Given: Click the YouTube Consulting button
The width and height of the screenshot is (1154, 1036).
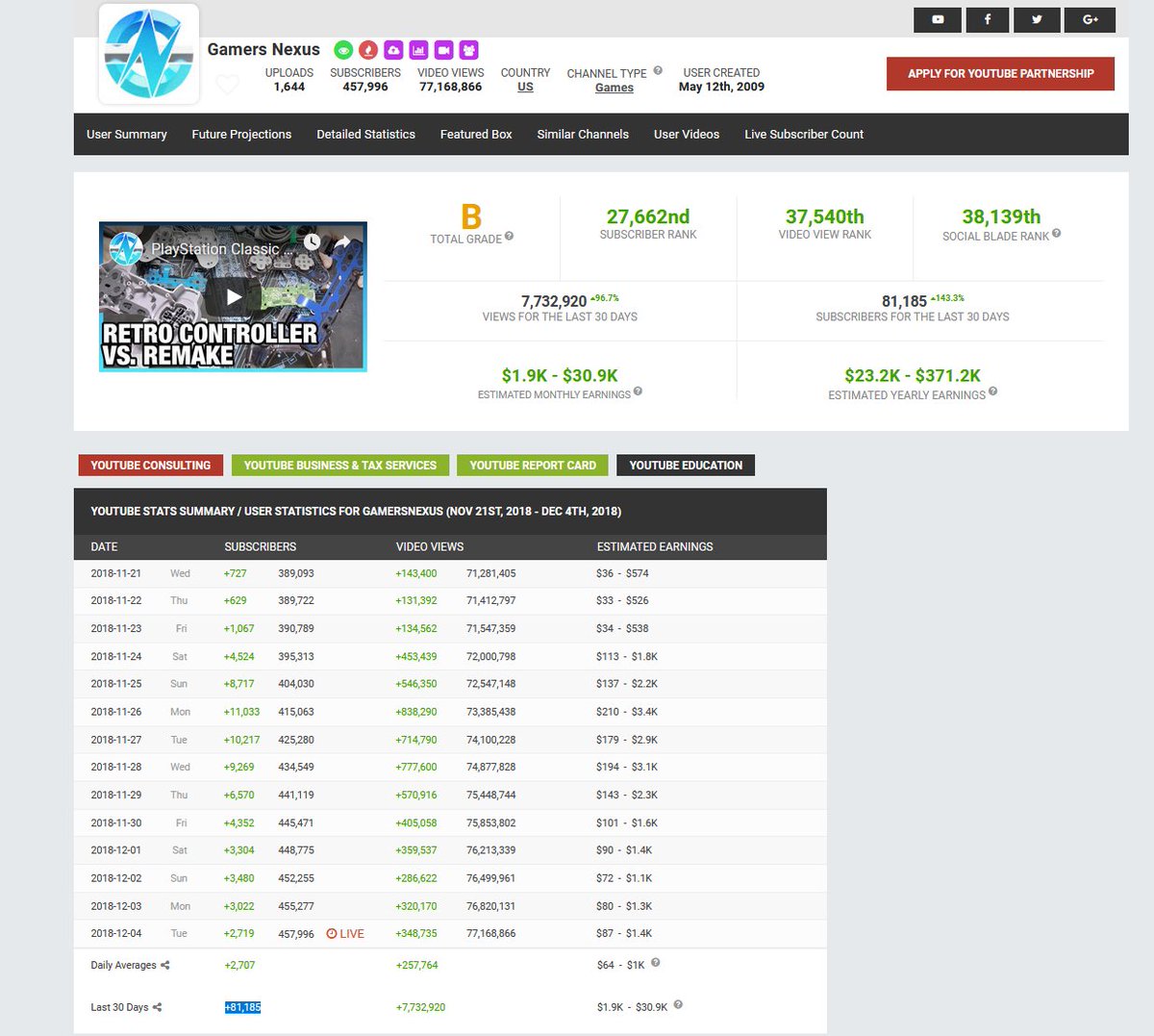Looking at the screenshot, I should (151, 466).
